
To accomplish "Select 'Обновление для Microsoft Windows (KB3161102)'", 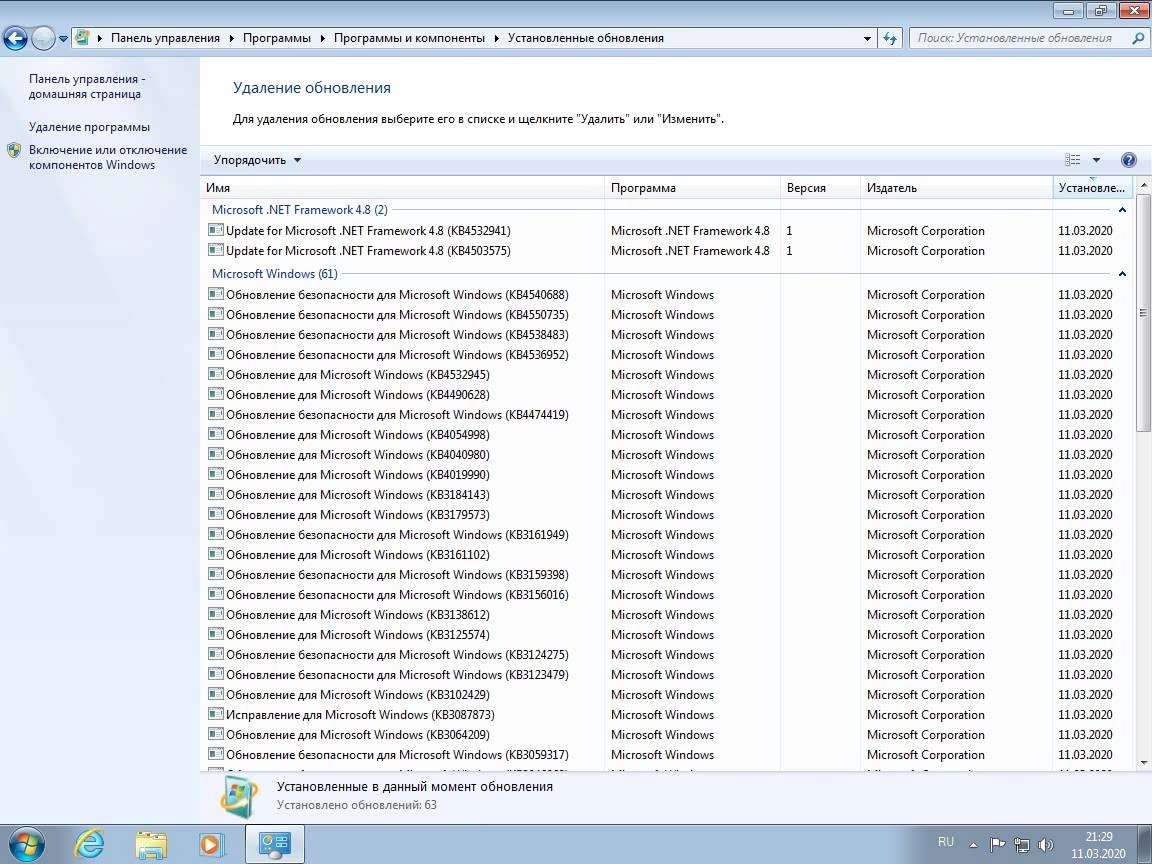I will [358, 555].
